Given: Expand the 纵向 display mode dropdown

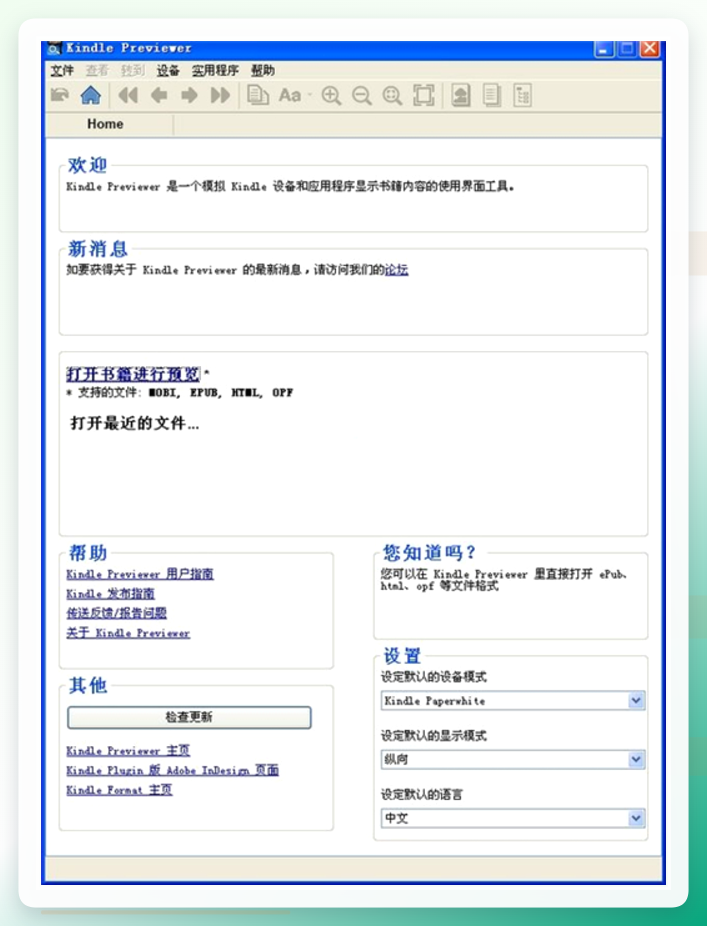Looking at the screenshot, I should (636, 759).
